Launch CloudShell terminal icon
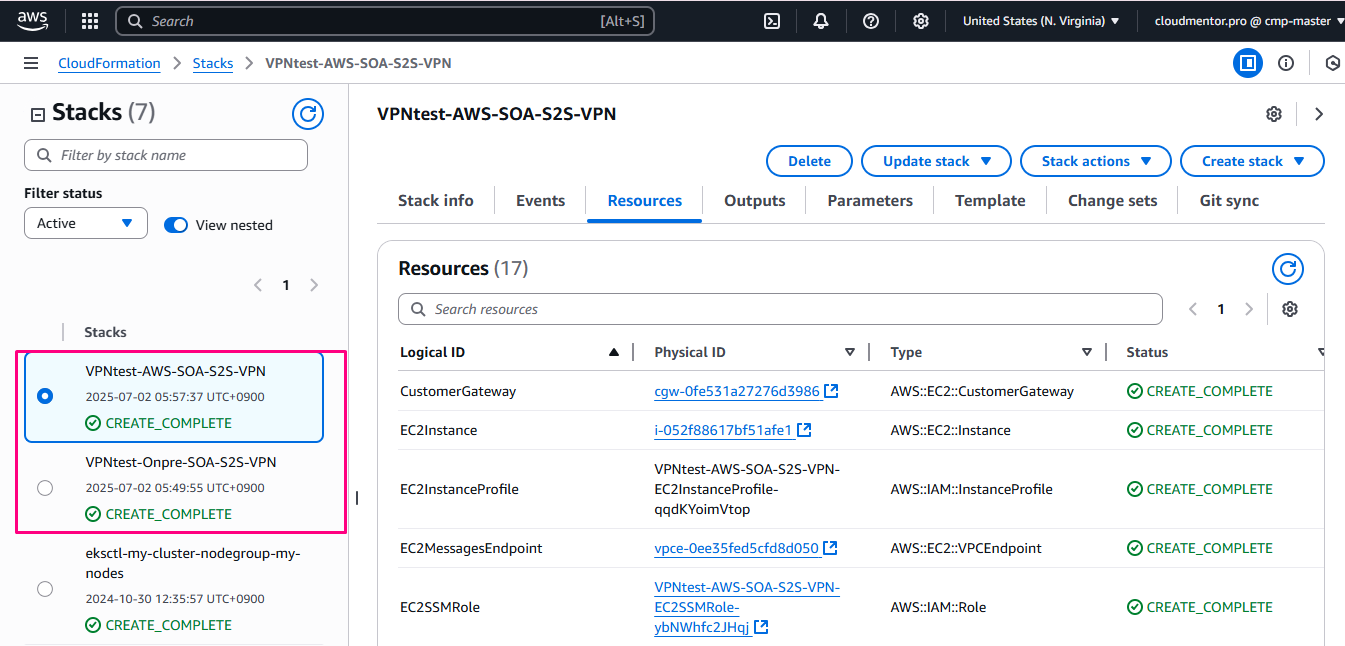The width and height of the screenshot is (1345, 646). point(772,21)
